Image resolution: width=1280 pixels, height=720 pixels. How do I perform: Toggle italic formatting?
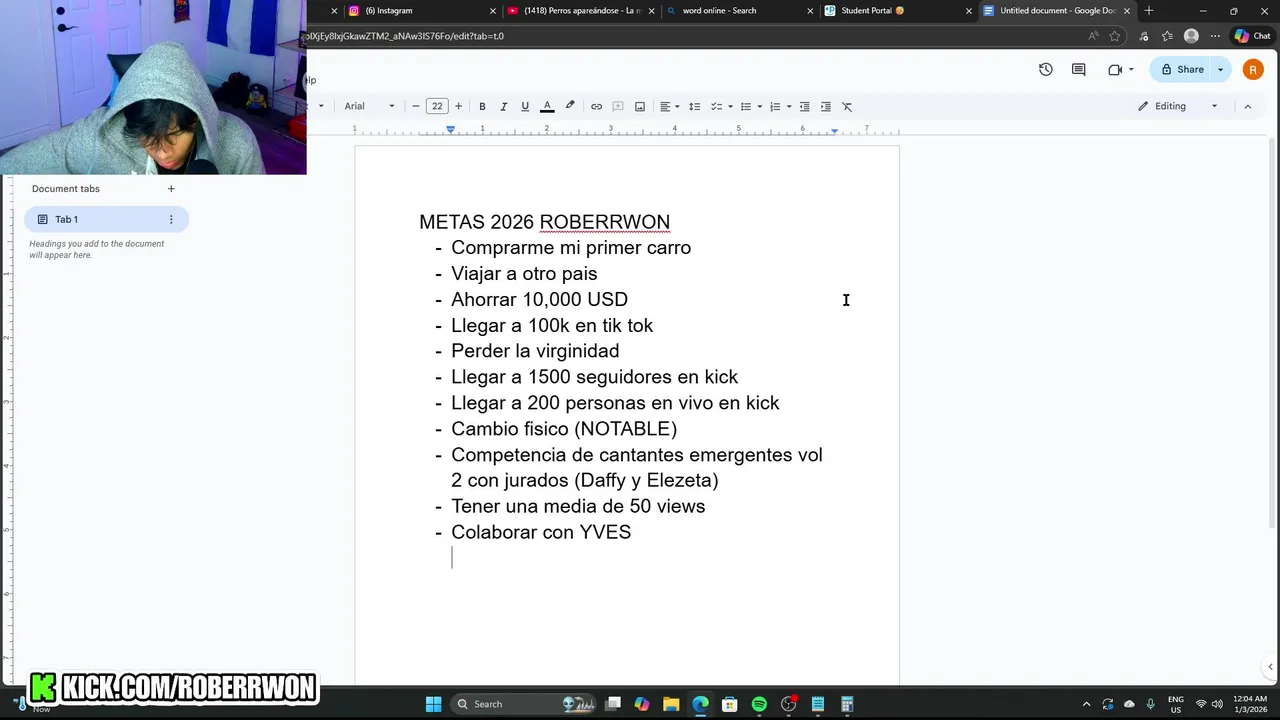(503, 106)
